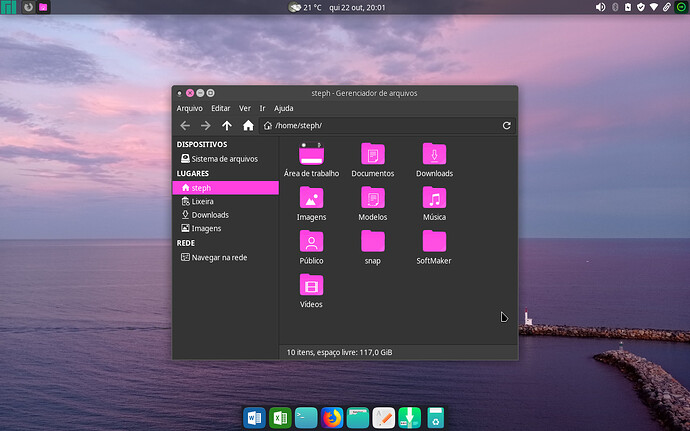Go forward using the right arrow button

[206, 125]
